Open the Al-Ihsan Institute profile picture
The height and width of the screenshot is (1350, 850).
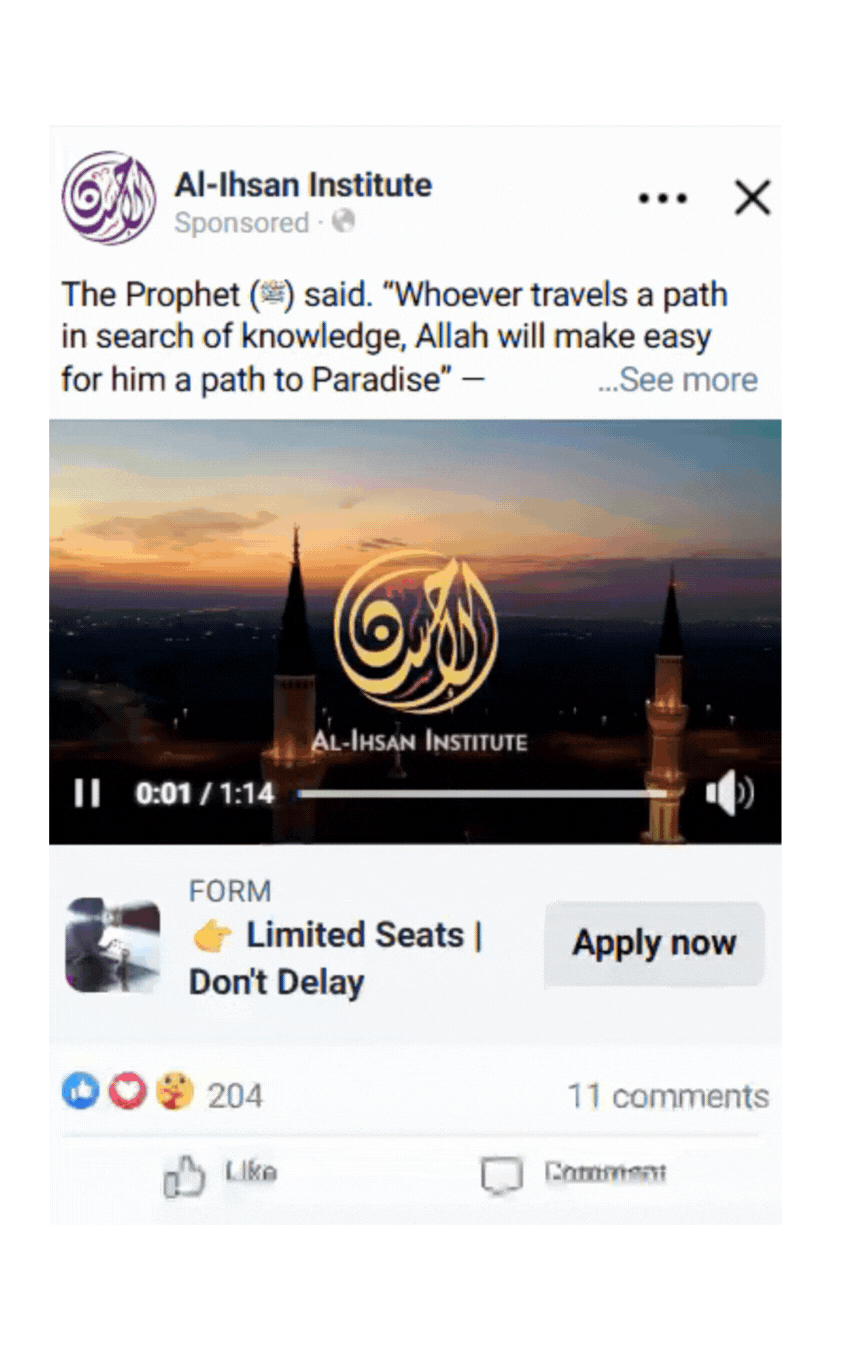click(x=108, y=197)
